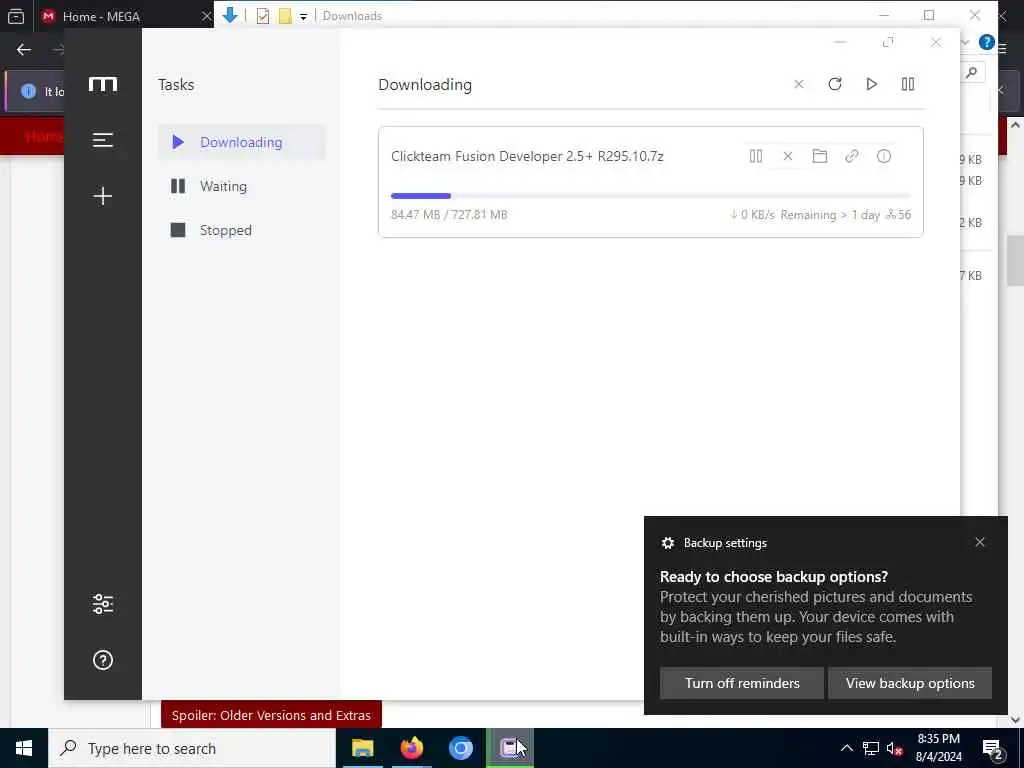Open Firefox from the taskbar
1024x768 pixels.
[x=411, y=748]
